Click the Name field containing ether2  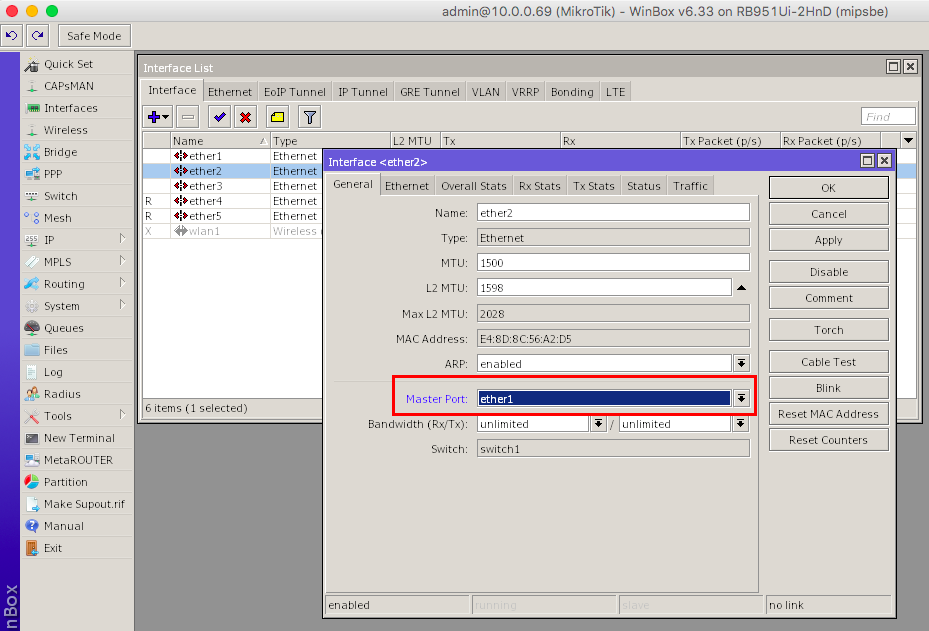point(613,213)
